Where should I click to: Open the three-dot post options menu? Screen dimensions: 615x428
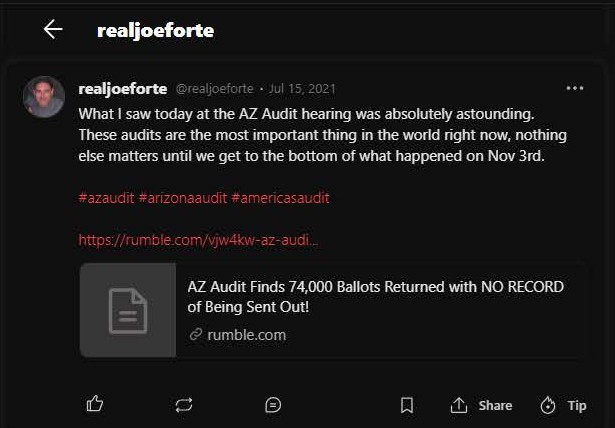click(x=574, y=88)
